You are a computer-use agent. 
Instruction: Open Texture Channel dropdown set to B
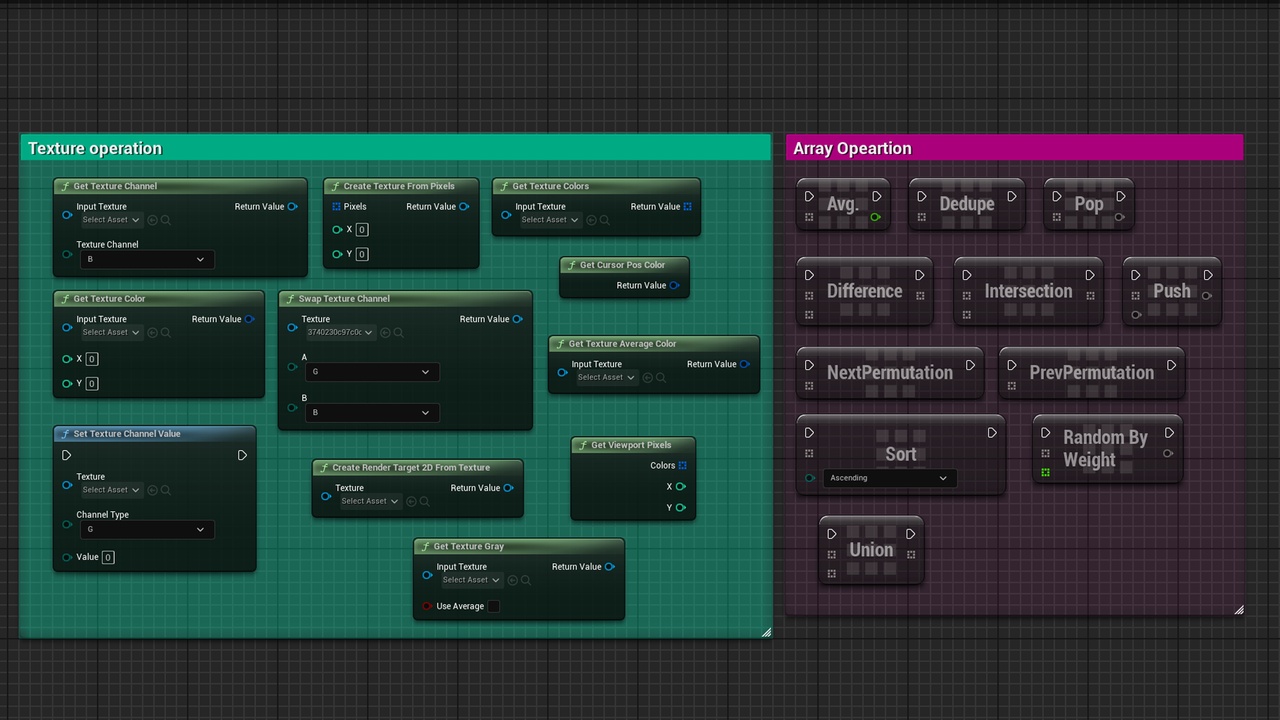tap(147, 259)
